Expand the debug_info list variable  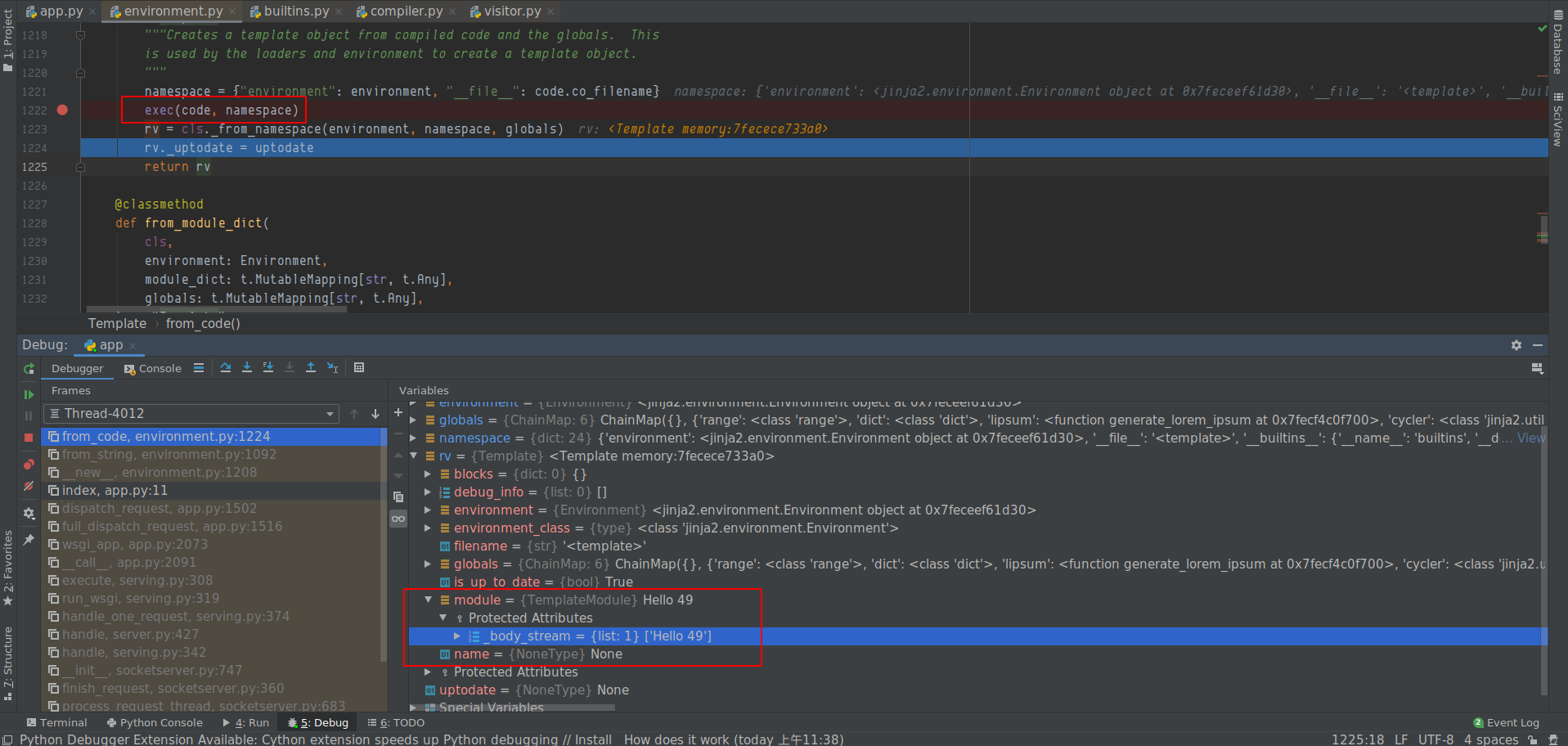tap(428, 492)
